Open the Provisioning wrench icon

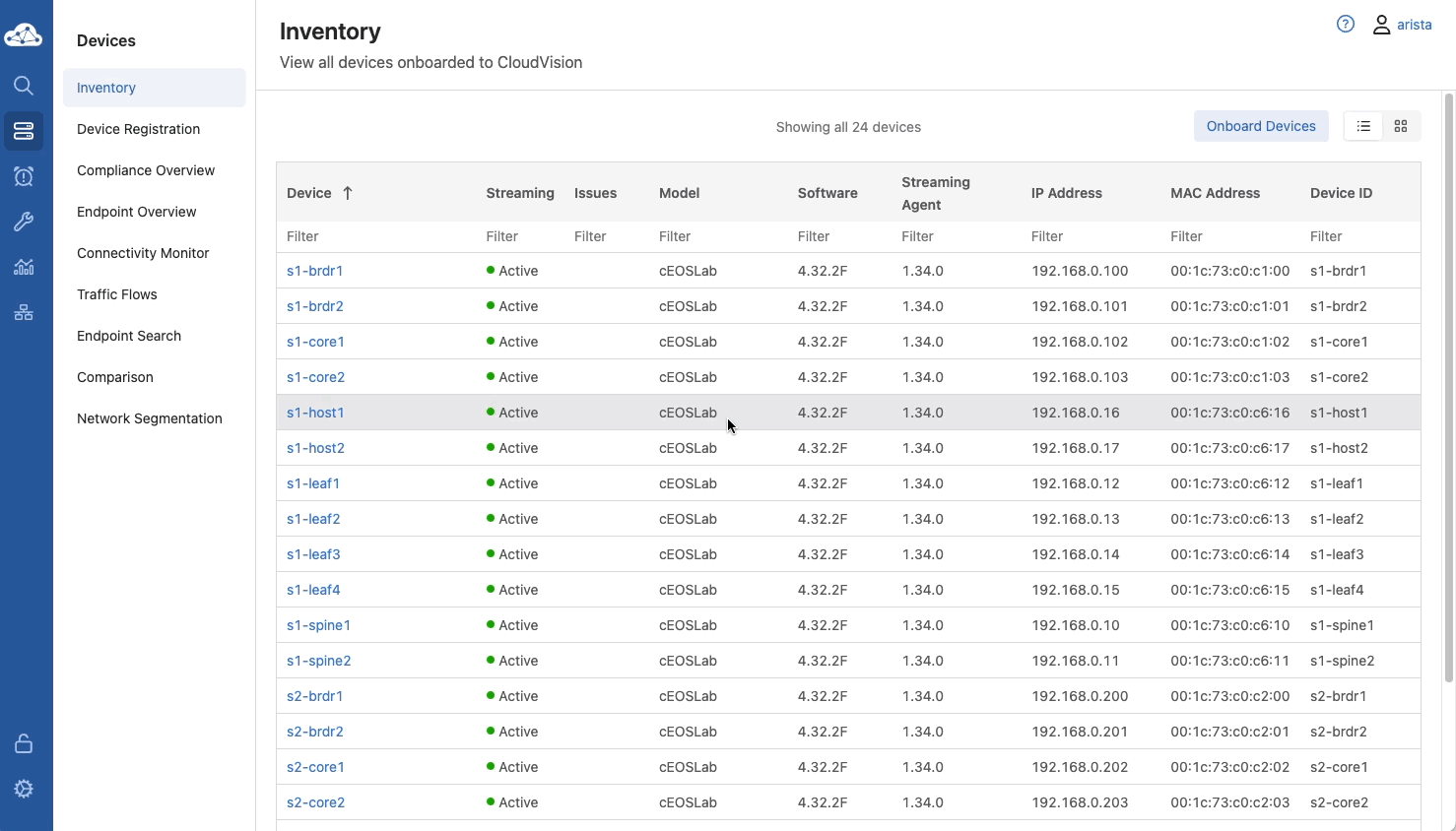coord(24,222)
